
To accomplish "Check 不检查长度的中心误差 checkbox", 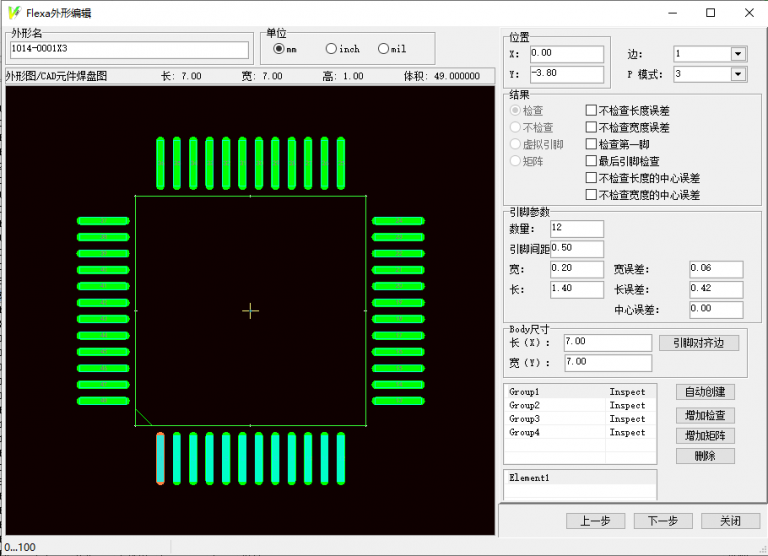I will (591, 178).
